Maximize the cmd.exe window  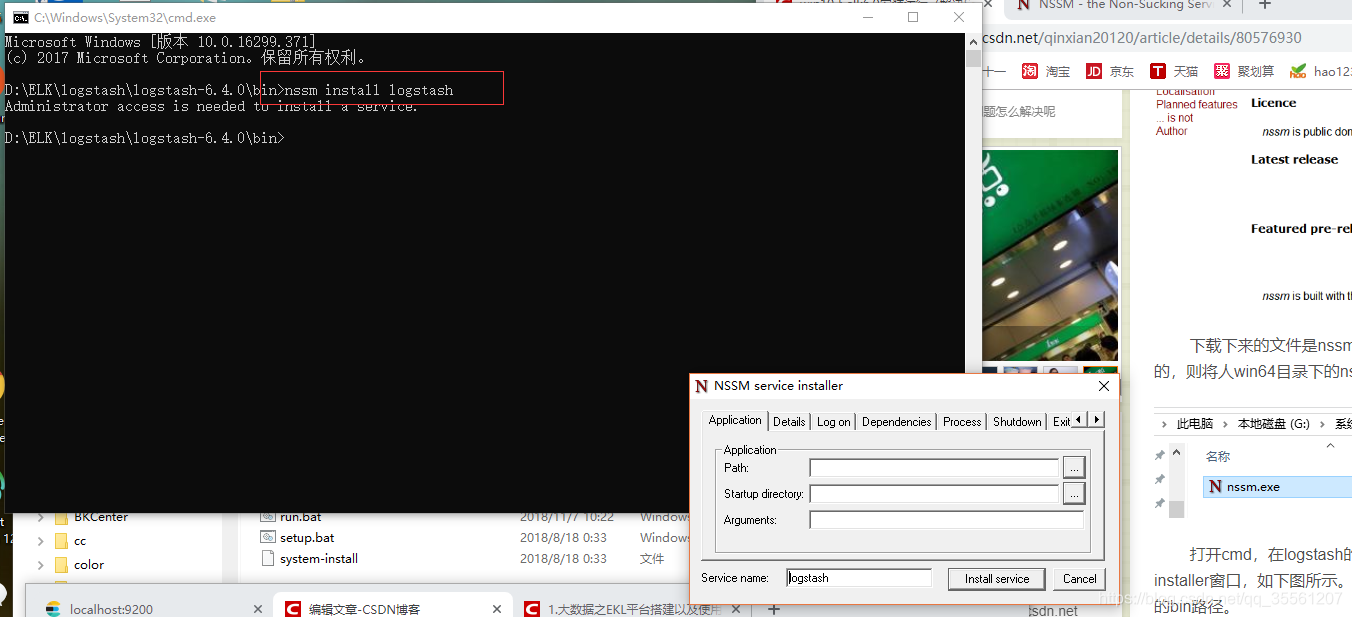(912, 17)
